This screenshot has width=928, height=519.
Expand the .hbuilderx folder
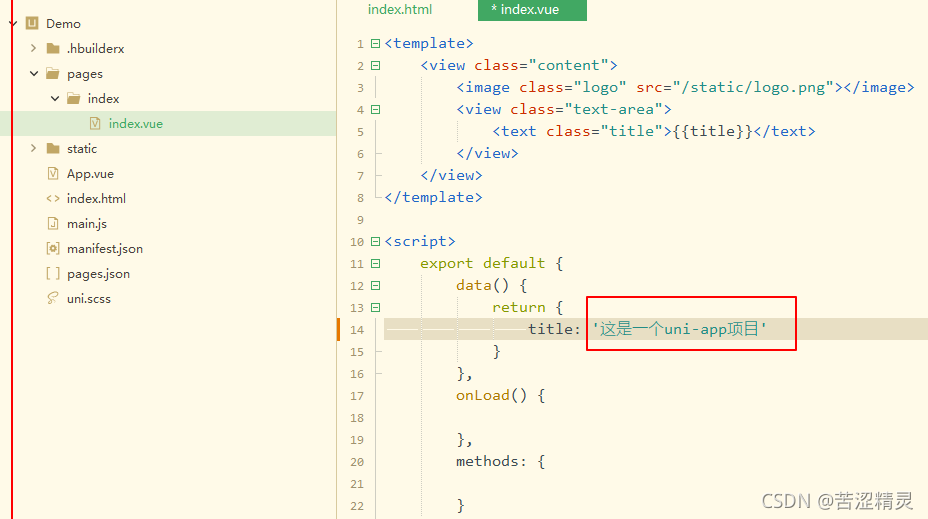coord(34,49)
